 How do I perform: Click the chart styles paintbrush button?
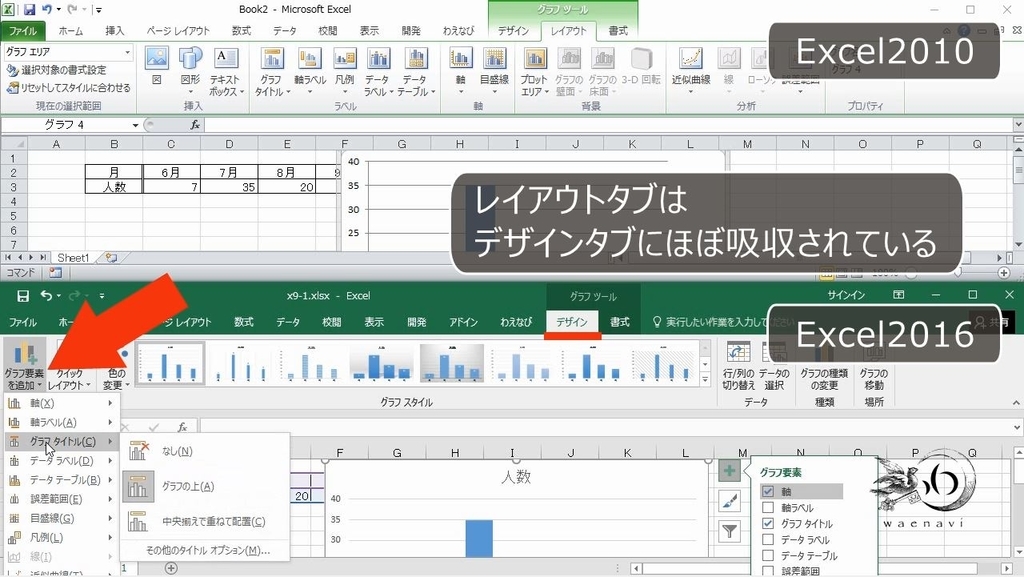pyautogui.click(x=729, y=501)
